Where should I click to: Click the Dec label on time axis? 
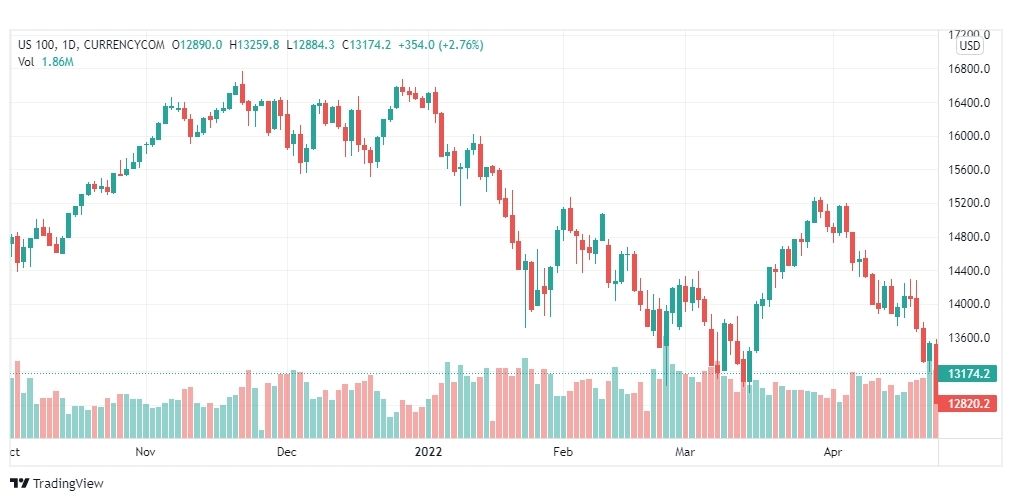287,452
